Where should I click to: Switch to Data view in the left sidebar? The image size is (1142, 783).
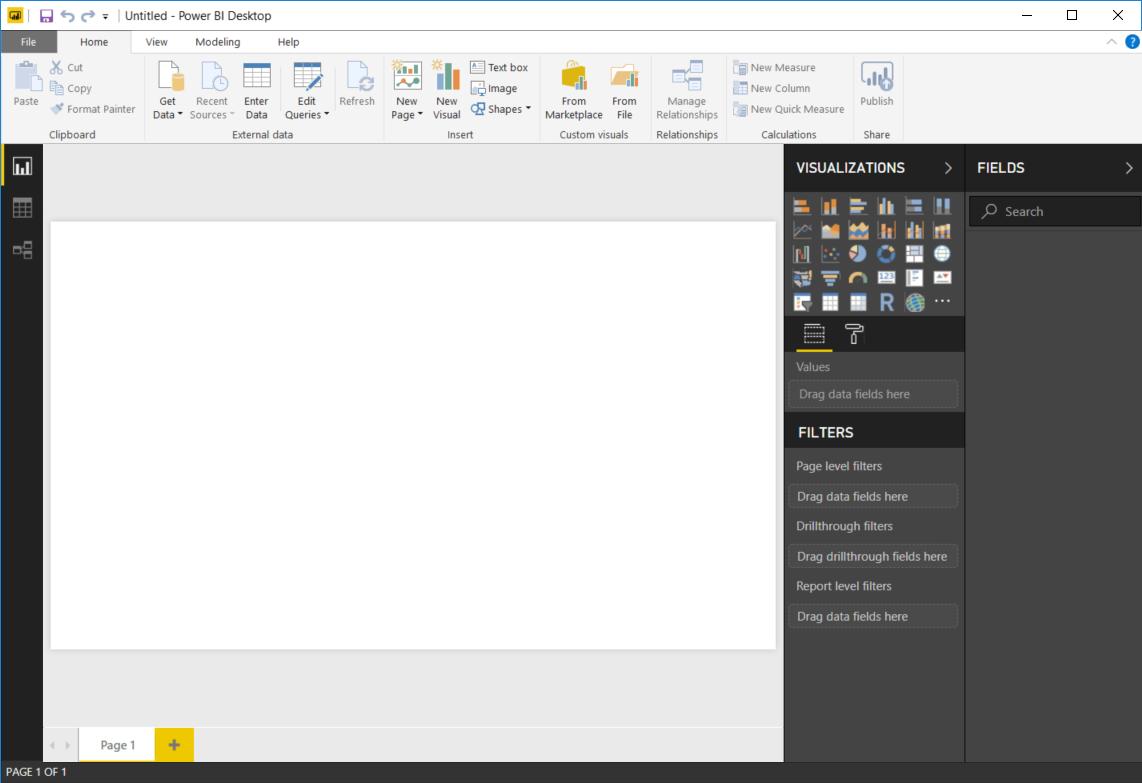pyautogui.click(x=22, y=207)
